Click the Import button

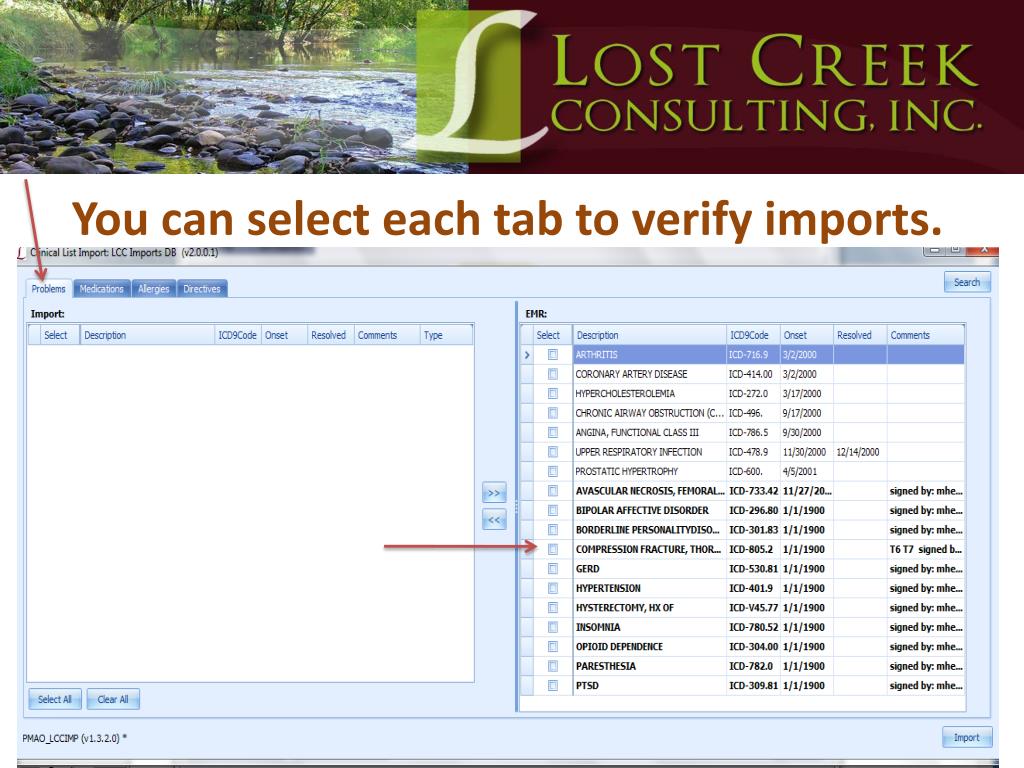pyautogui.click(x=967, y=737)
